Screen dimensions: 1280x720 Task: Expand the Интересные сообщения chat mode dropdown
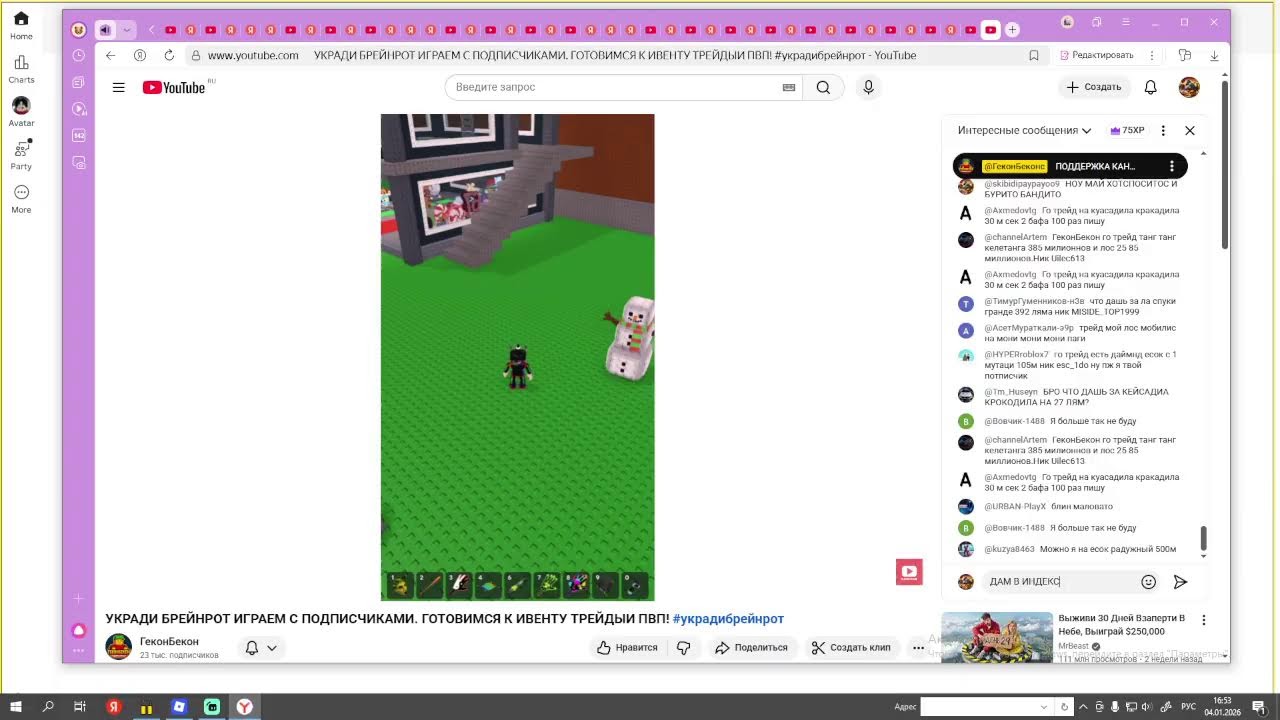click(1024, 130)
